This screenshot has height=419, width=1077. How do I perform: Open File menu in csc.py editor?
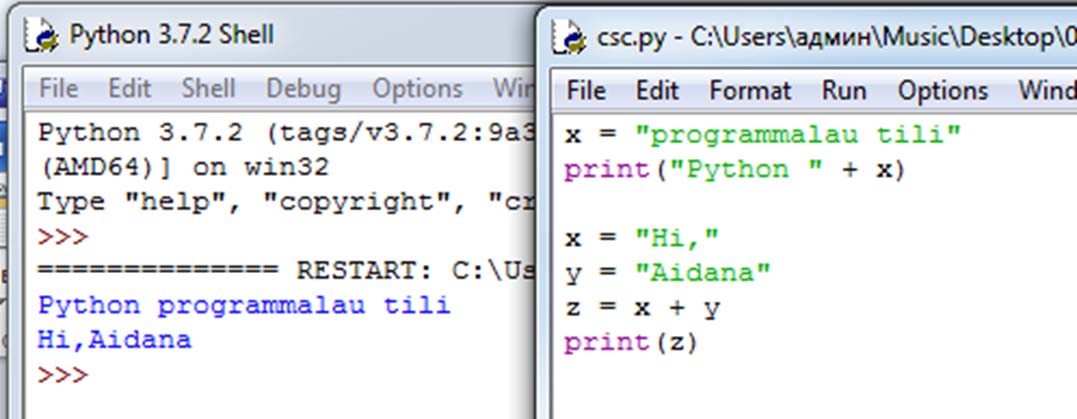tap(586, 91)
